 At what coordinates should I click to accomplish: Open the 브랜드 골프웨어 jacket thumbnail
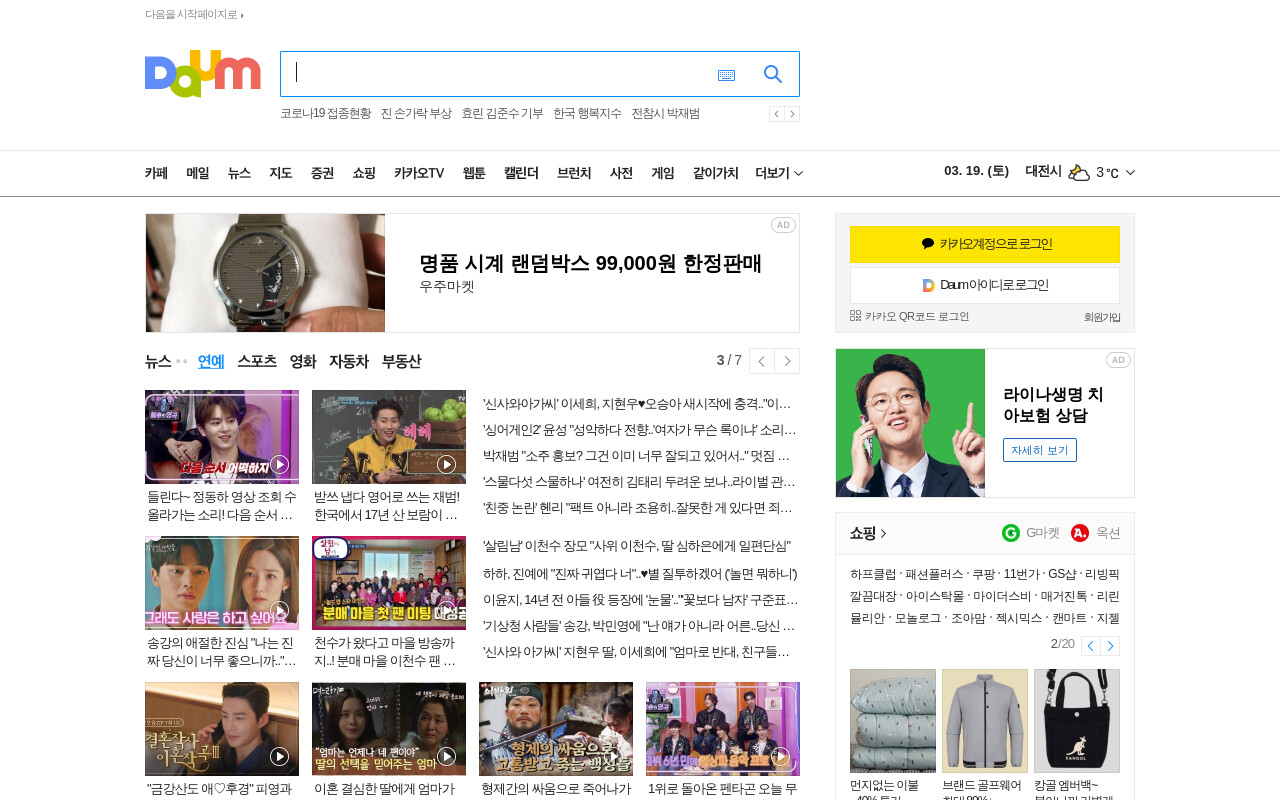click(x=985, y=721)
